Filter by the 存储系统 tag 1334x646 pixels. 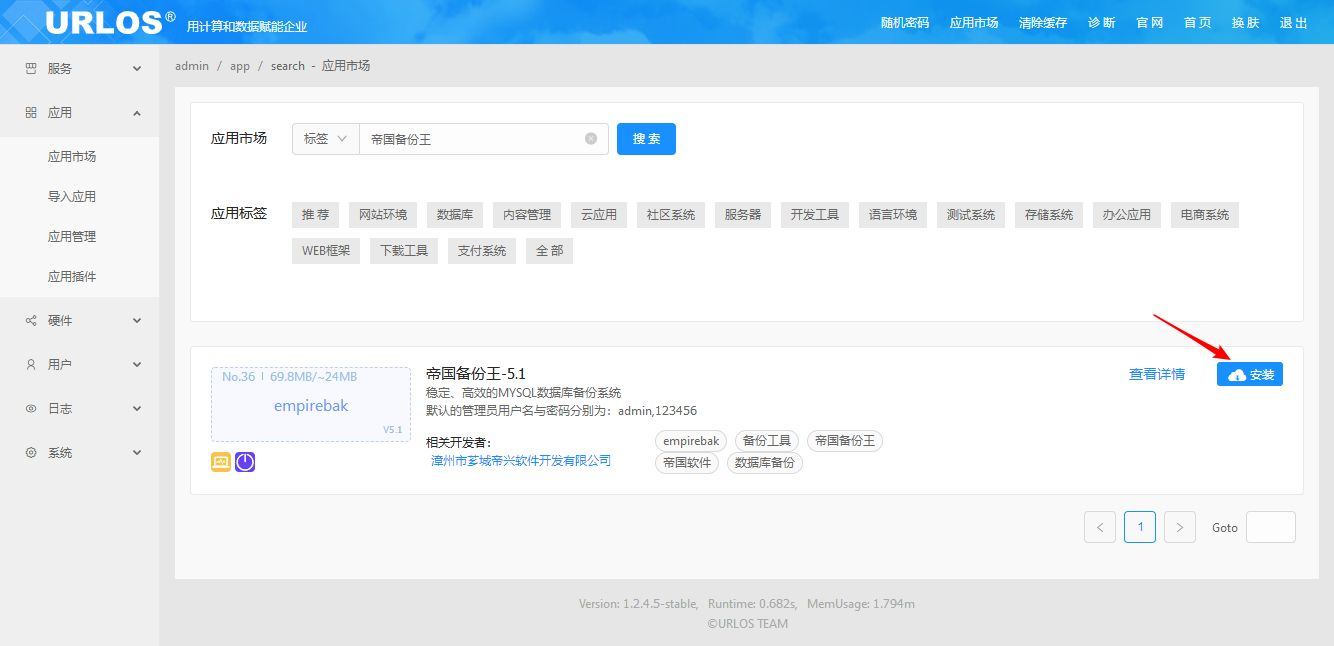pyautogui.click(x=1049, y=215)
